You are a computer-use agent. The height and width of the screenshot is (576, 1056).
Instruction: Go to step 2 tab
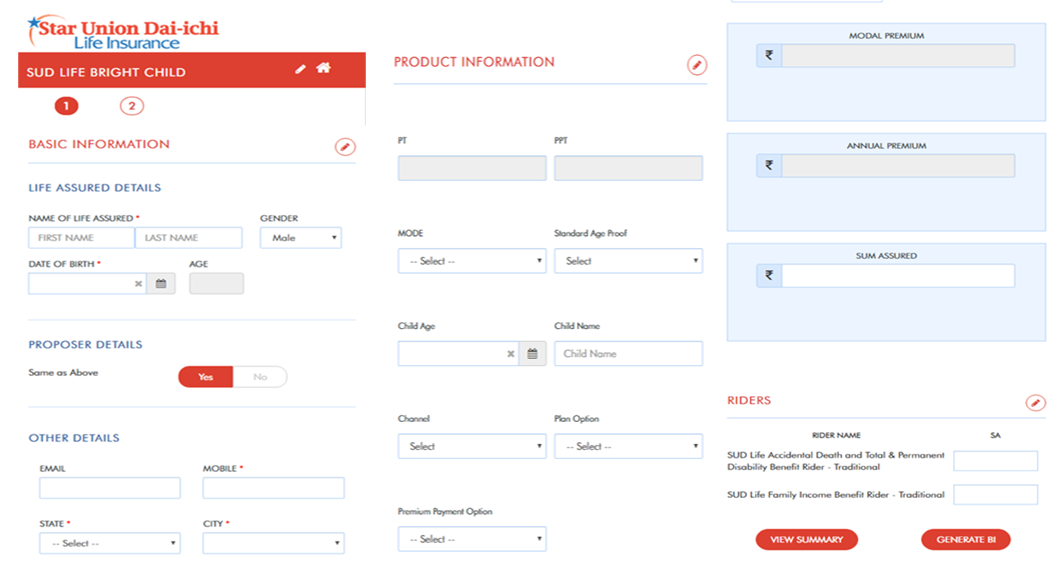pos(131,106)
